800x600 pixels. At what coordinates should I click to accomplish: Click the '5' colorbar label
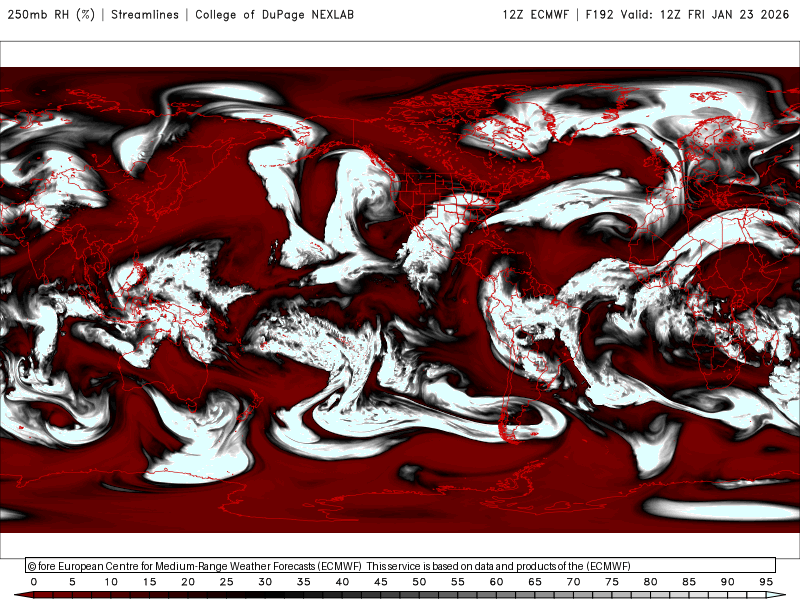pyautogui.click(x=72, y=582)
